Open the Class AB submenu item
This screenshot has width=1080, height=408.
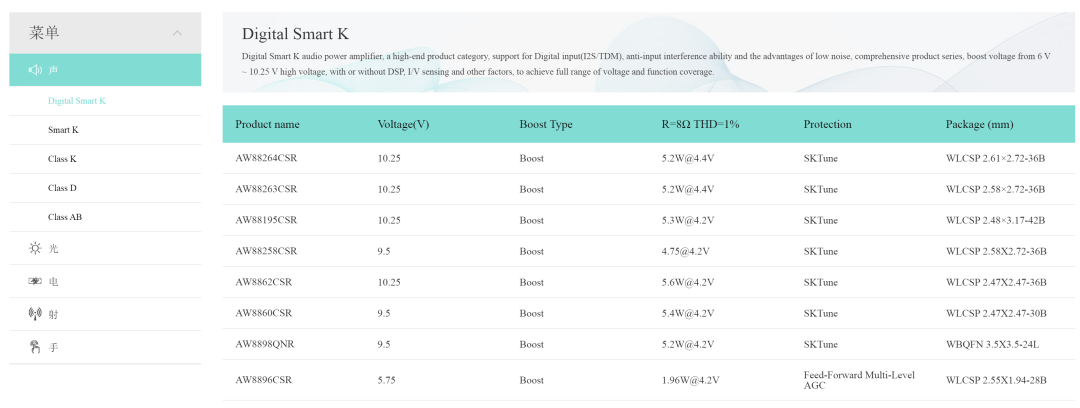(65, 216)
